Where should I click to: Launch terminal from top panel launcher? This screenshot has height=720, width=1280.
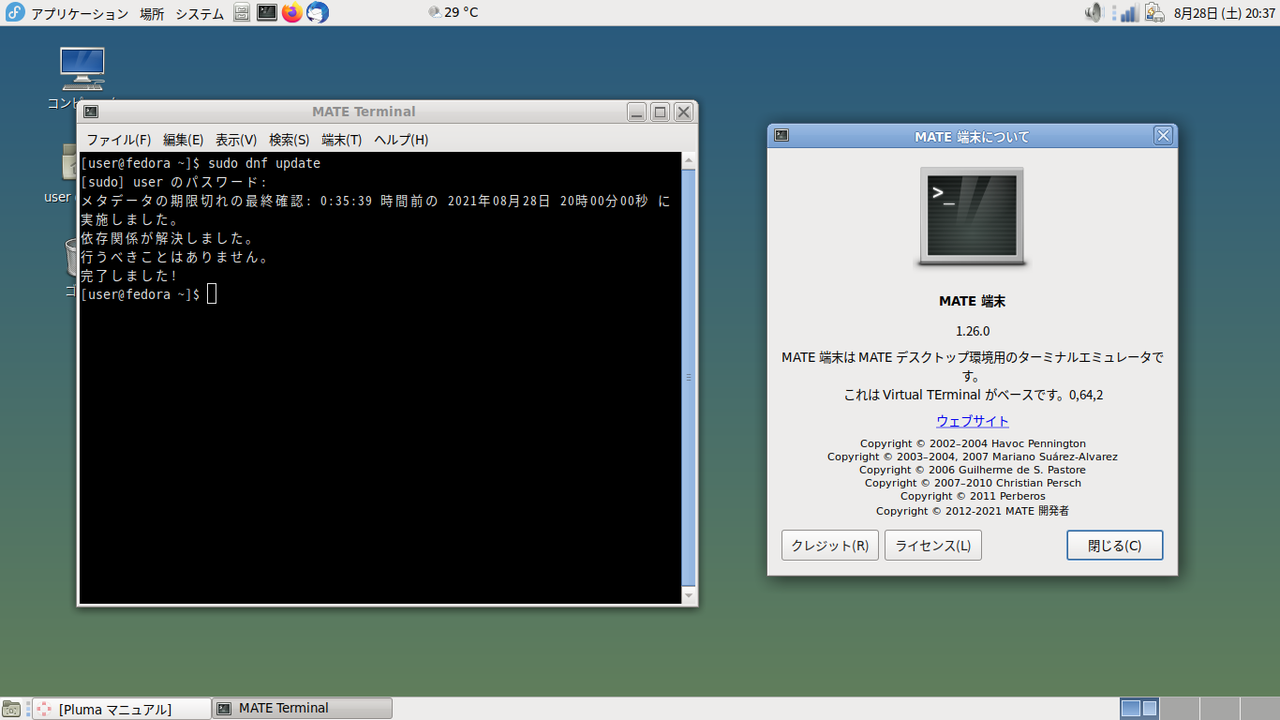pyautogui.click(x=267, y=13)
